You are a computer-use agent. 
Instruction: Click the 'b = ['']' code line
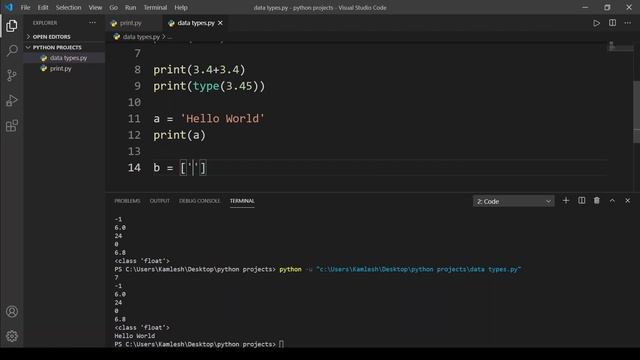tap(180, 168)
